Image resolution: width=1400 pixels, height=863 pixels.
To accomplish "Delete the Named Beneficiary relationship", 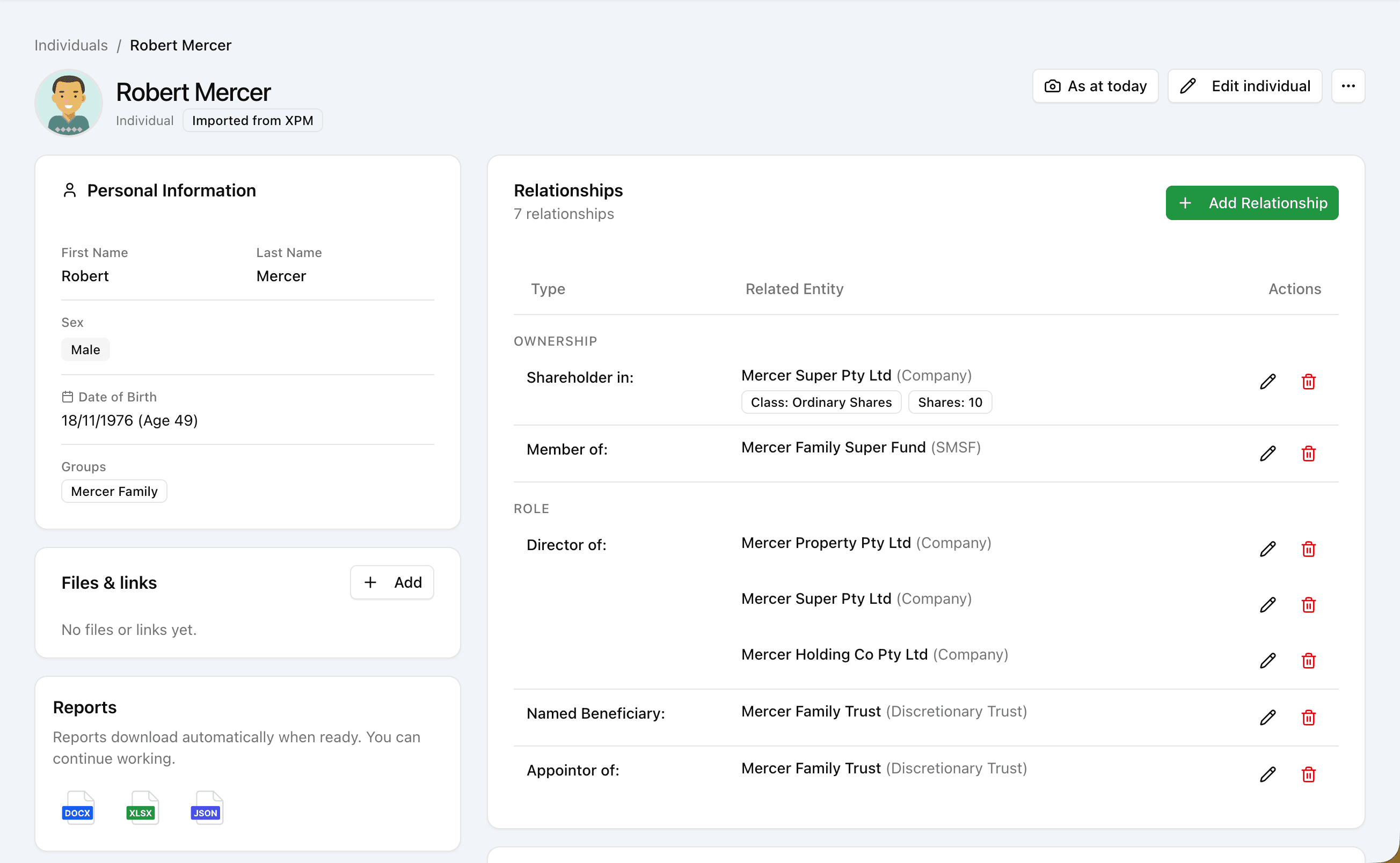I will tap(1308, 717).
